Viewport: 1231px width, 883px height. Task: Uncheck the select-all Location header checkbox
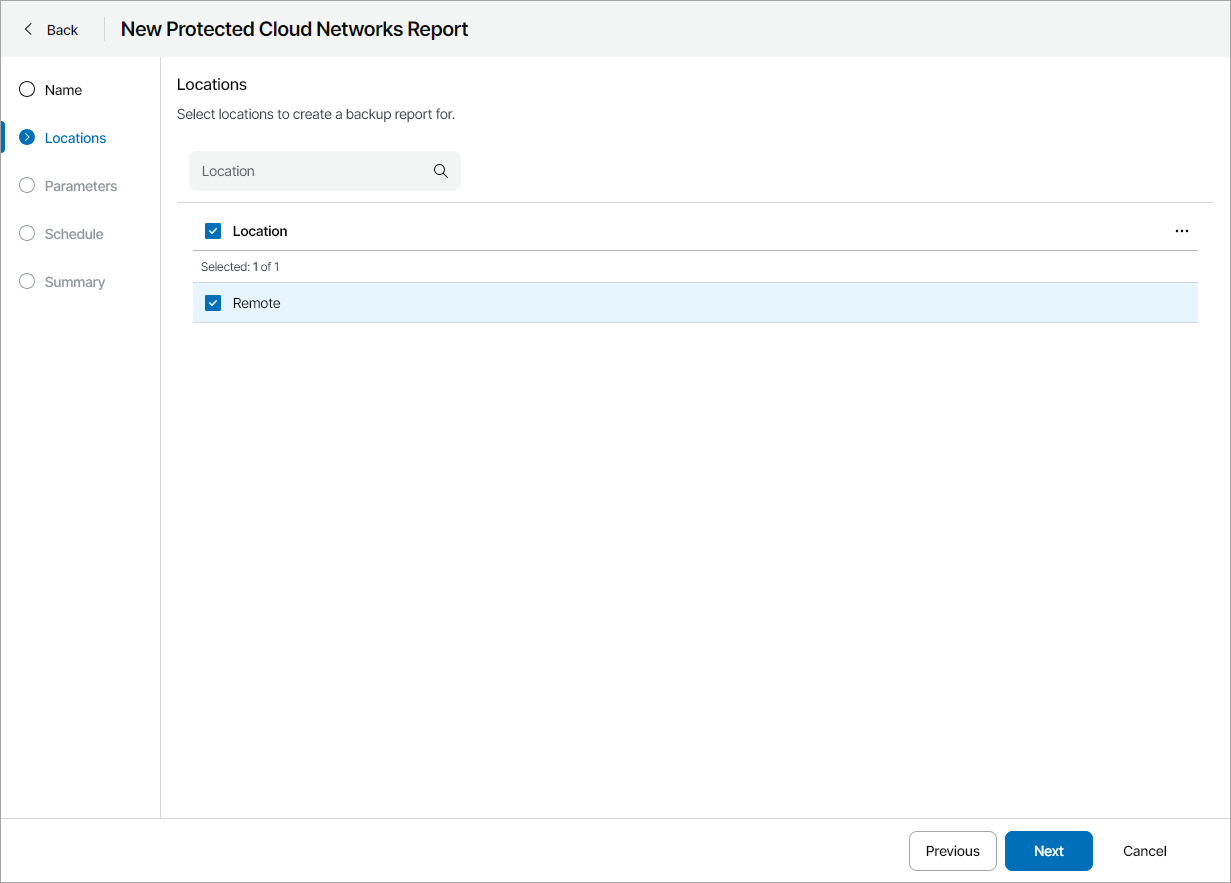[x=213, y=231]
